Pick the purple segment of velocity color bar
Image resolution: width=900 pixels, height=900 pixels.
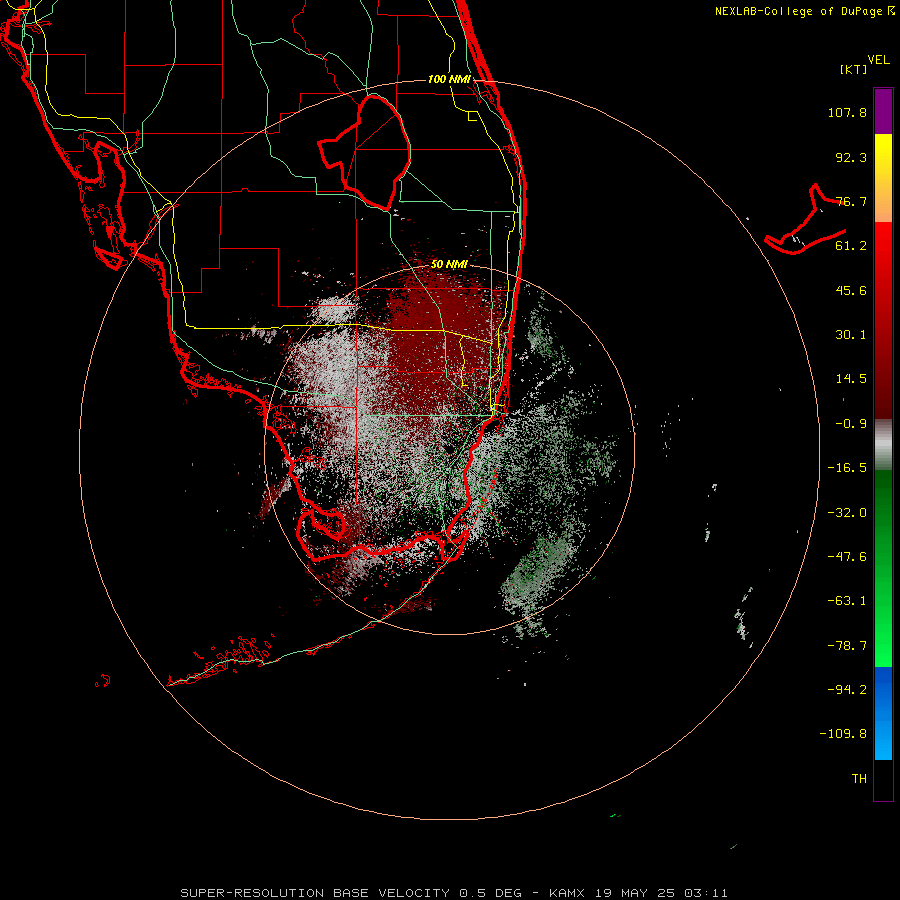[x=883, y=111]
